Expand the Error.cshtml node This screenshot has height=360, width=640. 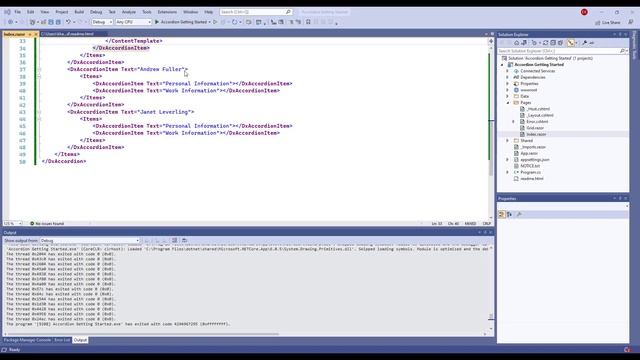click(513, 122)
